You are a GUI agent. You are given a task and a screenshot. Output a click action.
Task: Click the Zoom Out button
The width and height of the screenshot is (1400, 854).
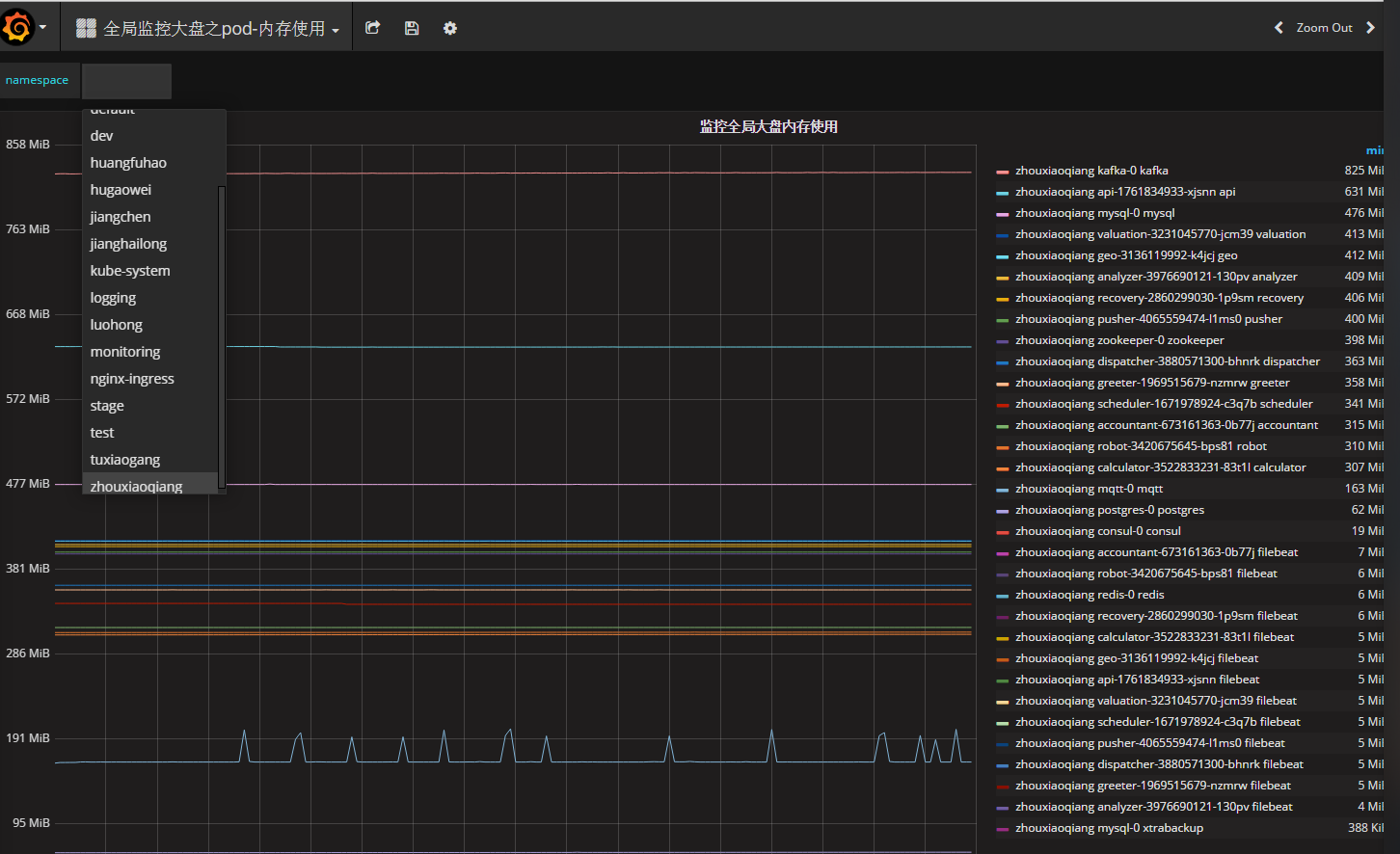[x=1325, y=27]
